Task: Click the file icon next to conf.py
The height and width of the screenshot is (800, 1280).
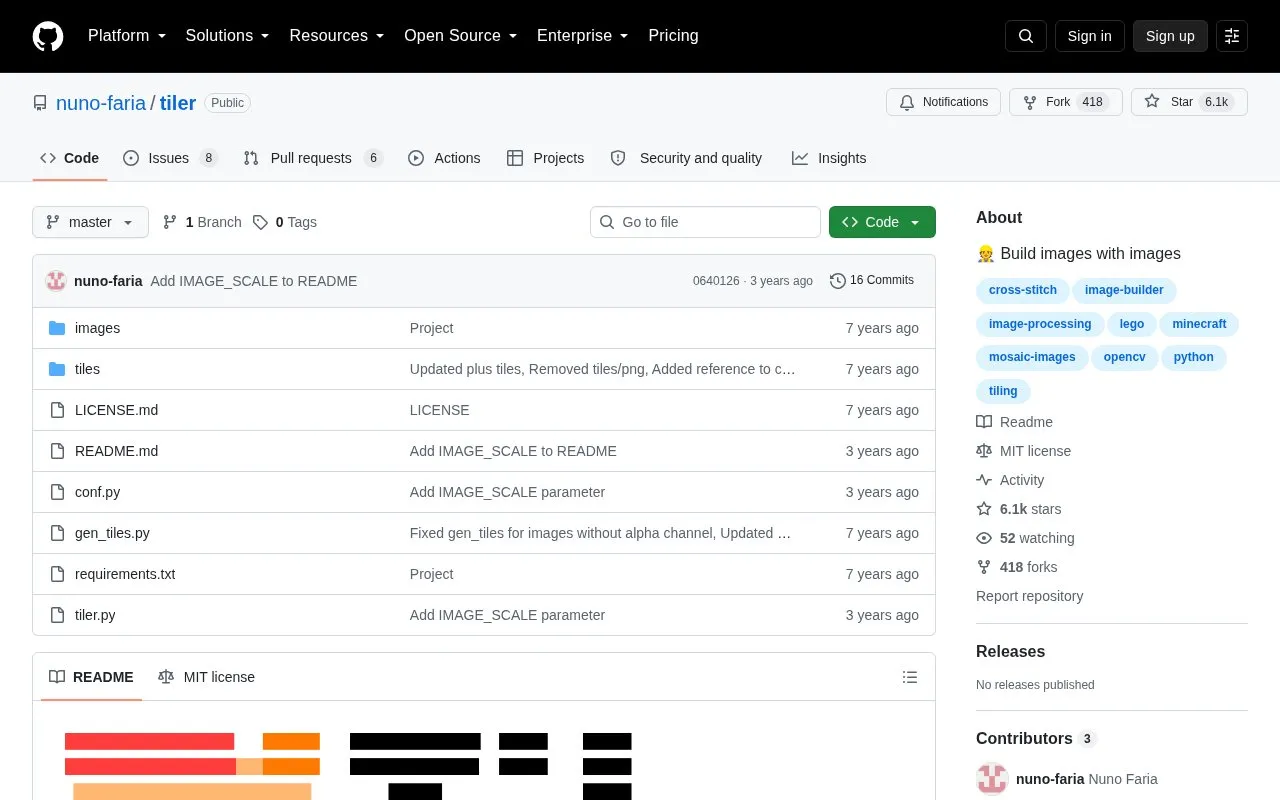Action: point(57,492)
